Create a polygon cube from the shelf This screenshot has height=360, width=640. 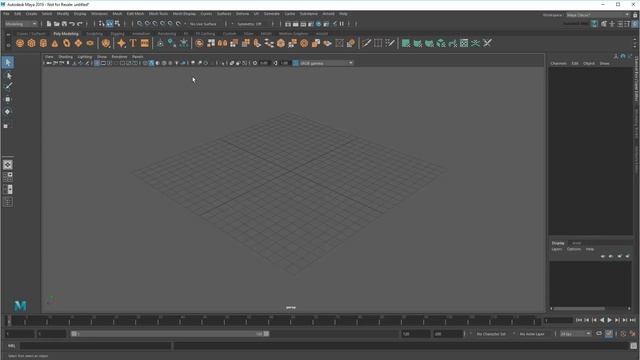[x=31, y=43]
